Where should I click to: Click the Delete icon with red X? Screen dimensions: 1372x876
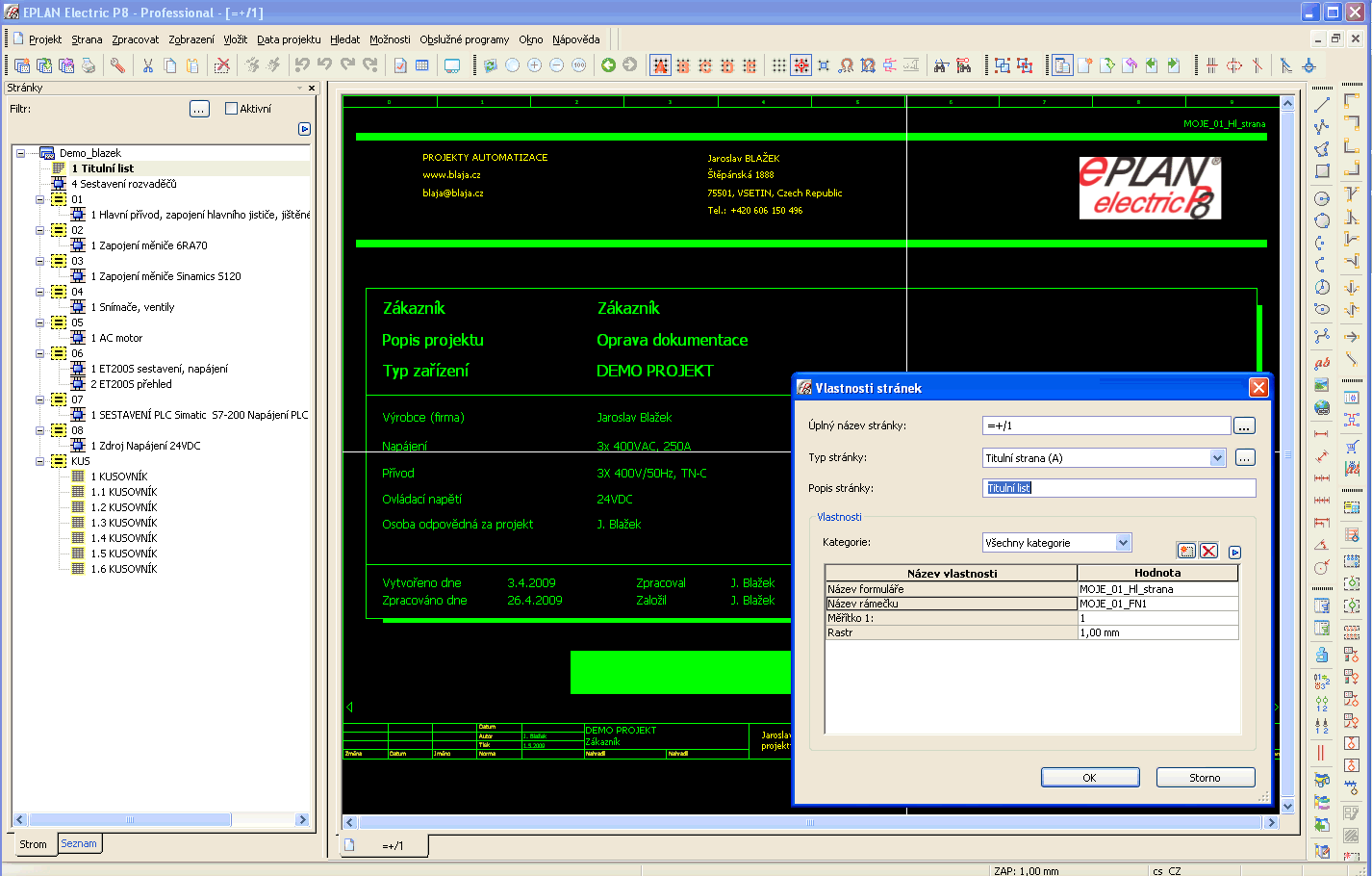pyautogui.click(x=222, y=65)
